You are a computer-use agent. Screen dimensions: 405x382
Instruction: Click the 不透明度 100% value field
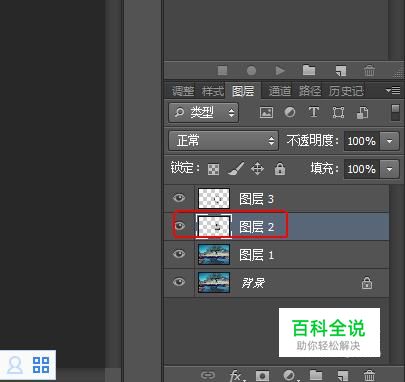[x=362, y=141]
